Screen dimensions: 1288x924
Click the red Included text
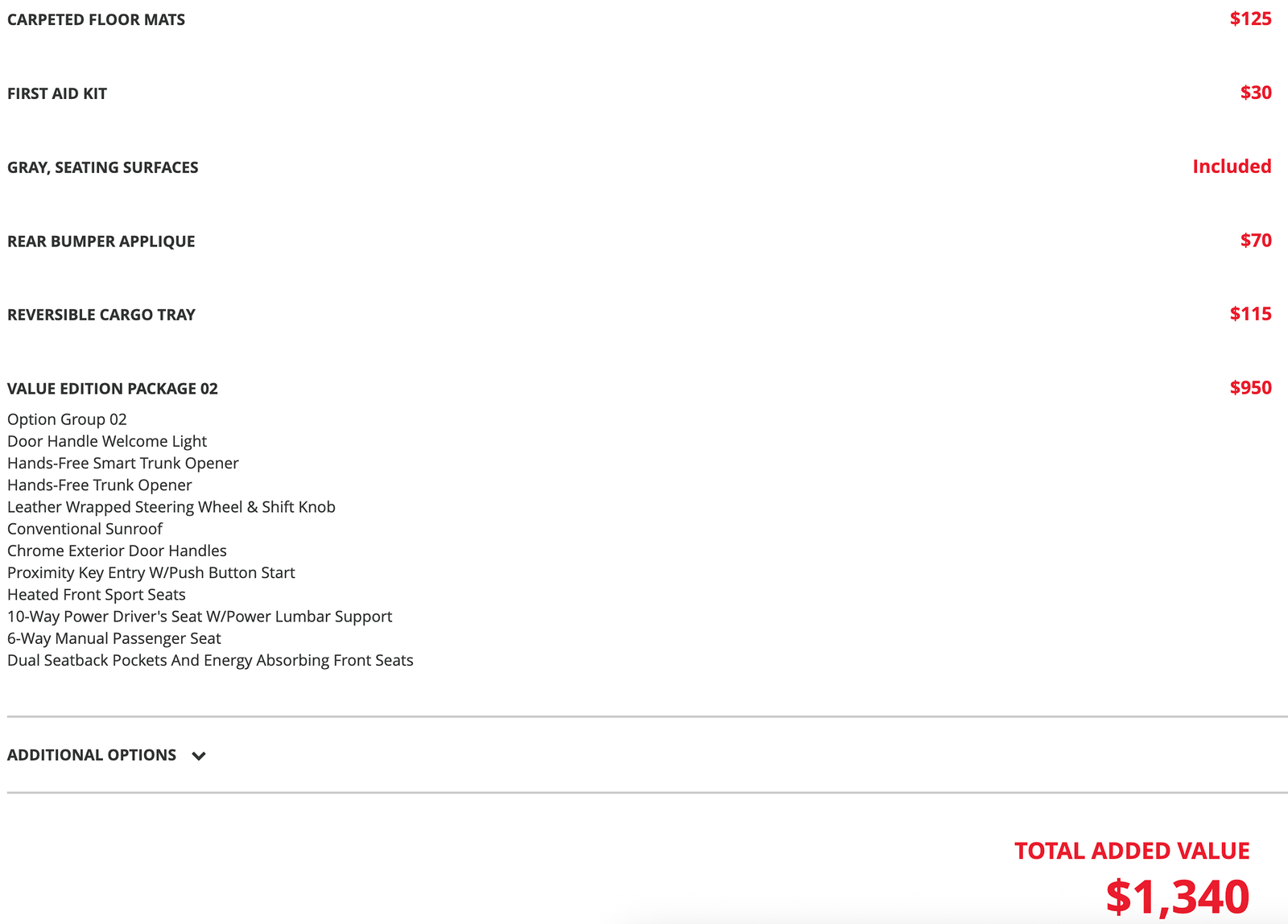tap(1232, 167)
